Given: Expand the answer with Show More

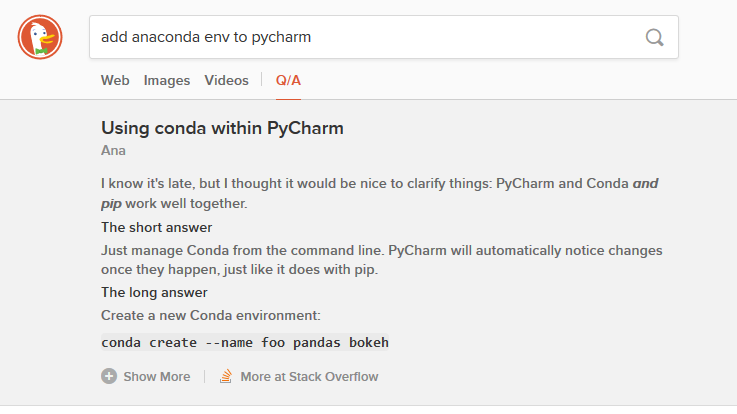Looking at the screenshot, I should pyautogui.click(x=156, y=377).
